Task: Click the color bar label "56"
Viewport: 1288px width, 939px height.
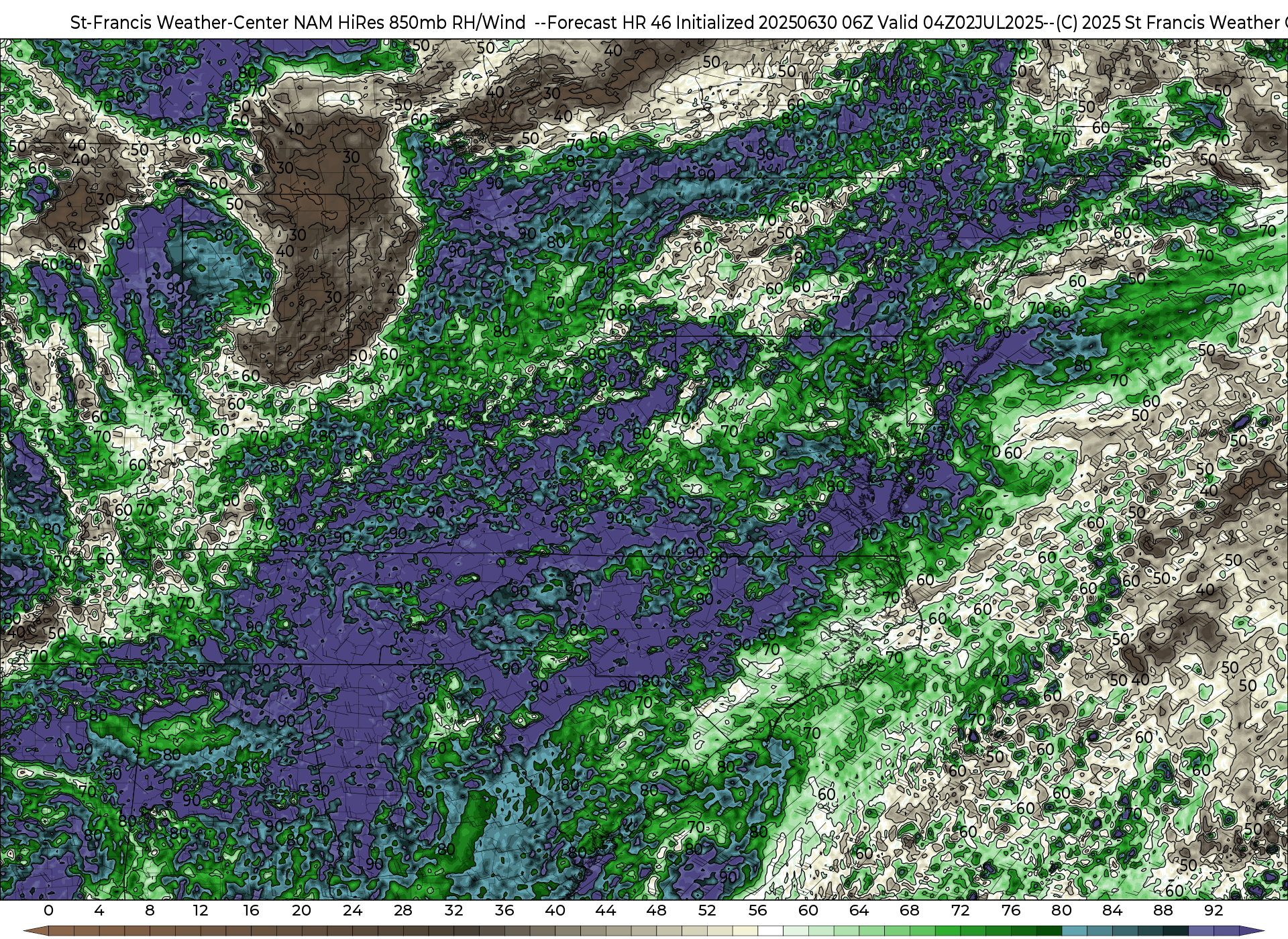Action: (757, 910)
